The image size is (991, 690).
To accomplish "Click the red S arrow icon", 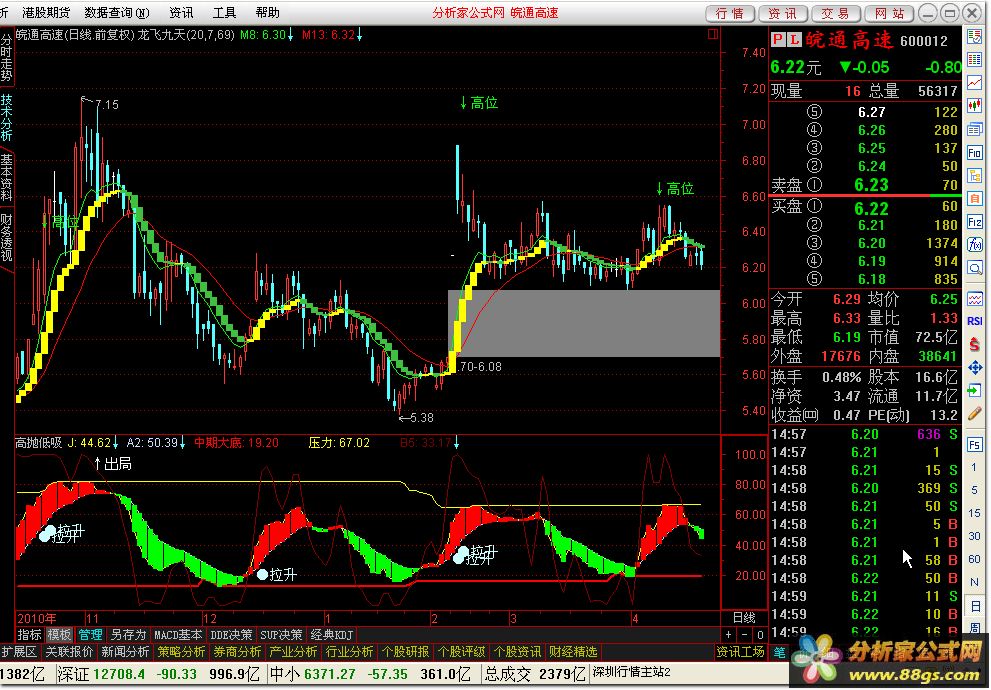I will [975, 344].
